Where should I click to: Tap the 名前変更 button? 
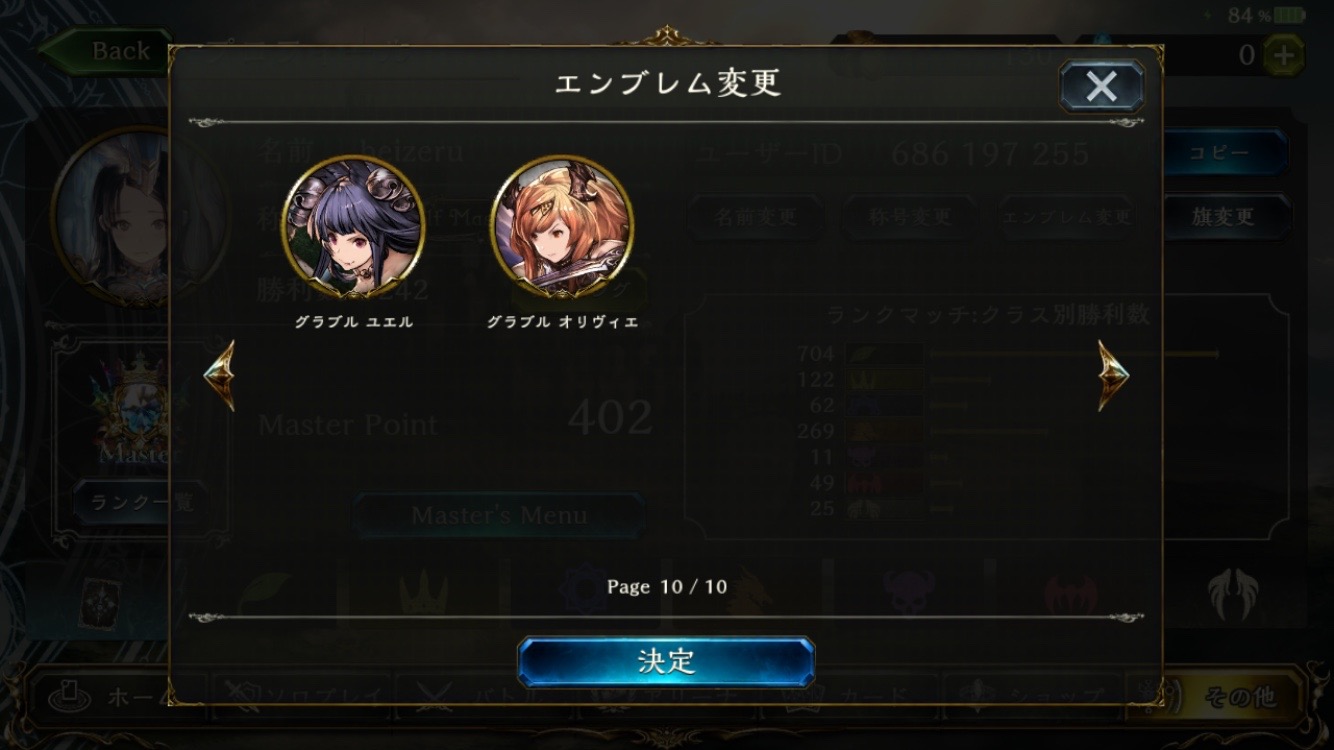756,216
